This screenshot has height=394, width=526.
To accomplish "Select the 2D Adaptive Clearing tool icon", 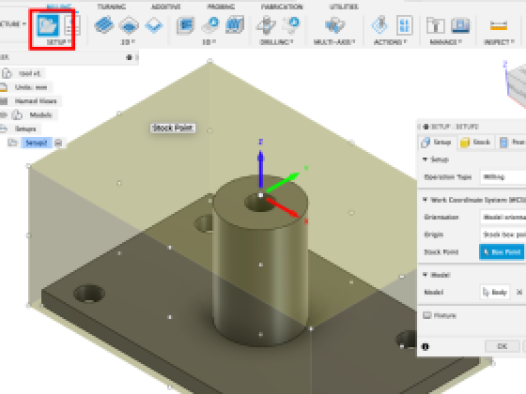I will pos(104,25).
